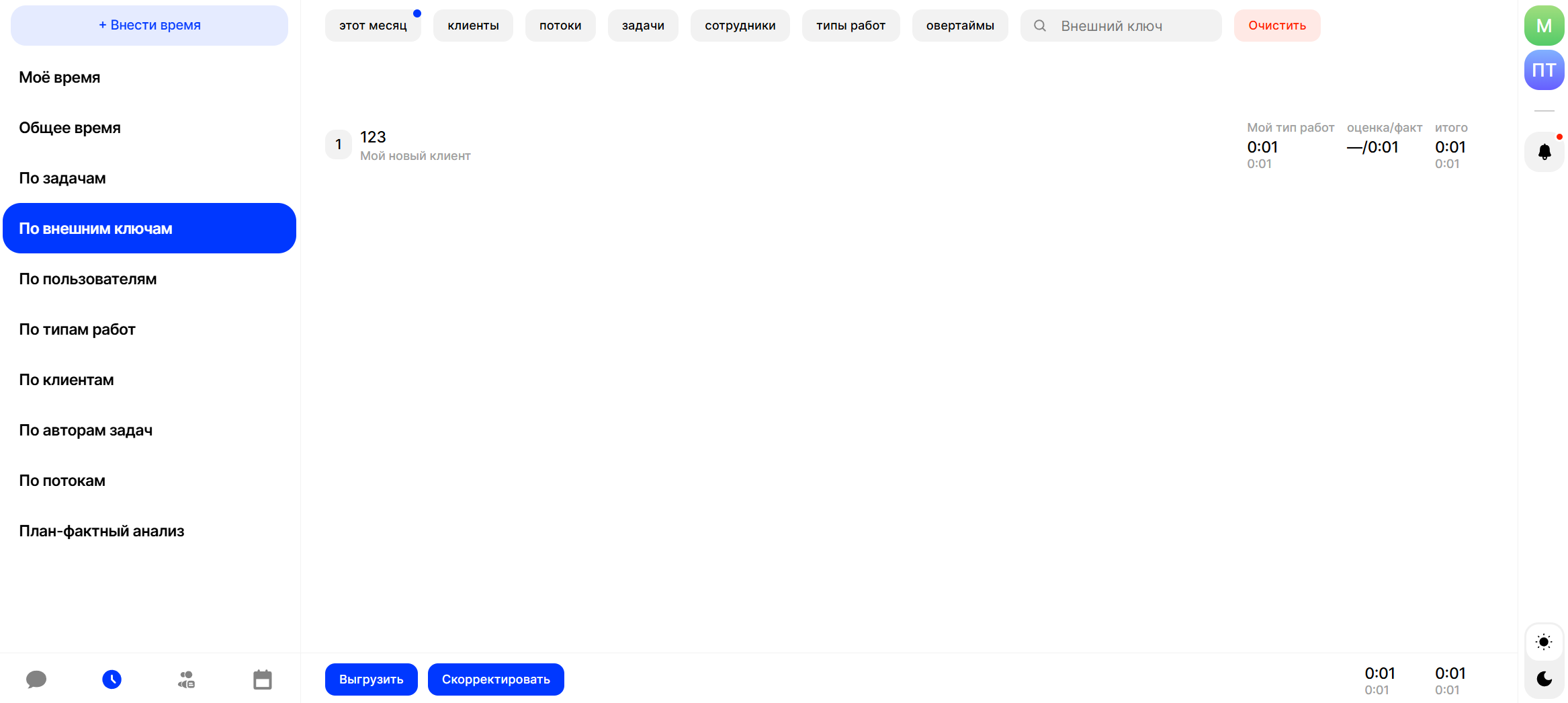
Task: Open notifications bell
Action: [1544, 152]
